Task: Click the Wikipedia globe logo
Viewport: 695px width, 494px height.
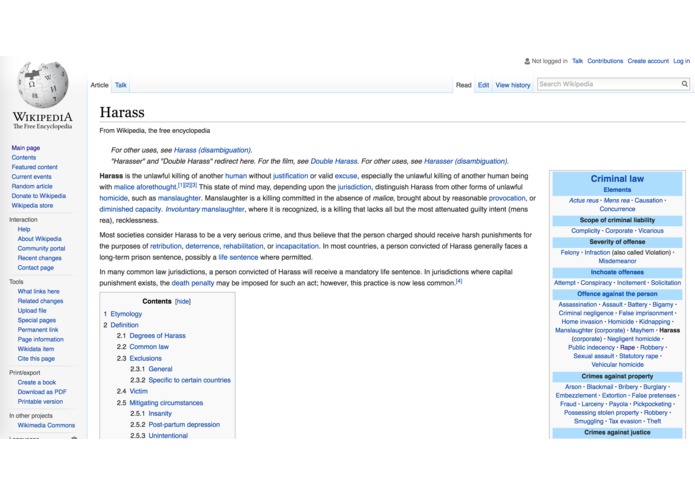Action: tap(43, 85)
